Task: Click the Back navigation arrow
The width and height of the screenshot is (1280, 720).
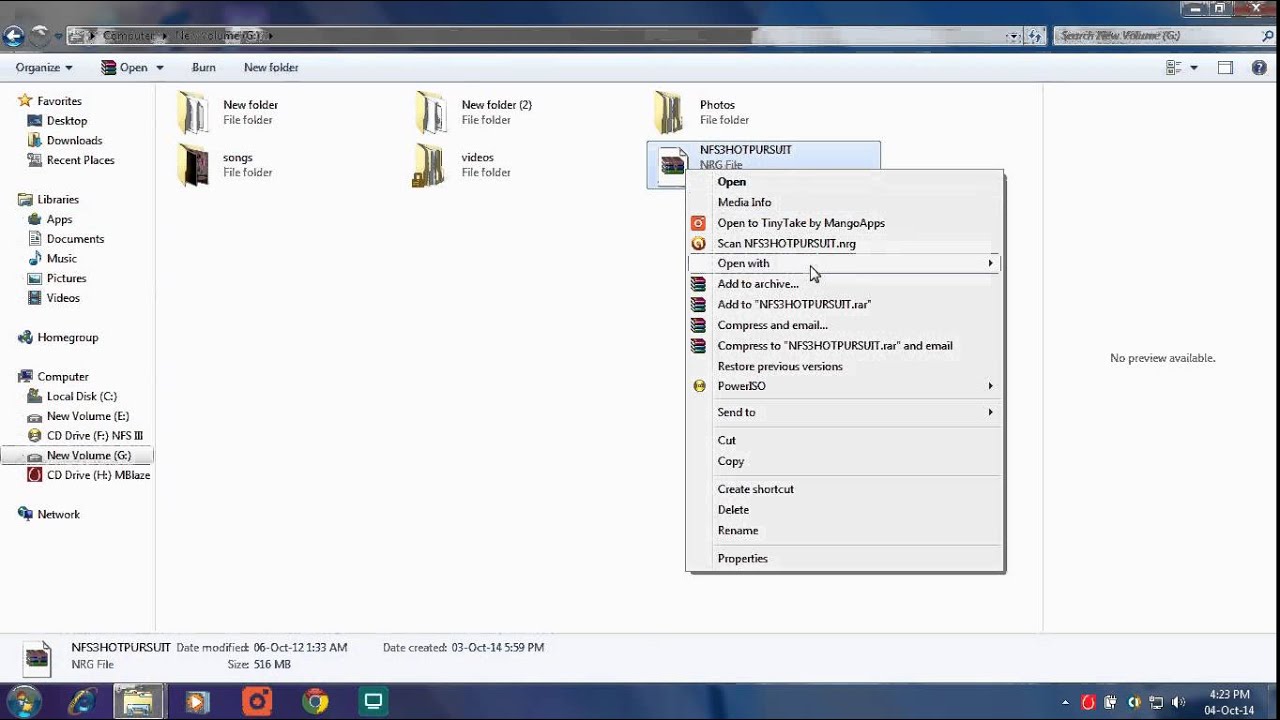Action: click(13, 36)
